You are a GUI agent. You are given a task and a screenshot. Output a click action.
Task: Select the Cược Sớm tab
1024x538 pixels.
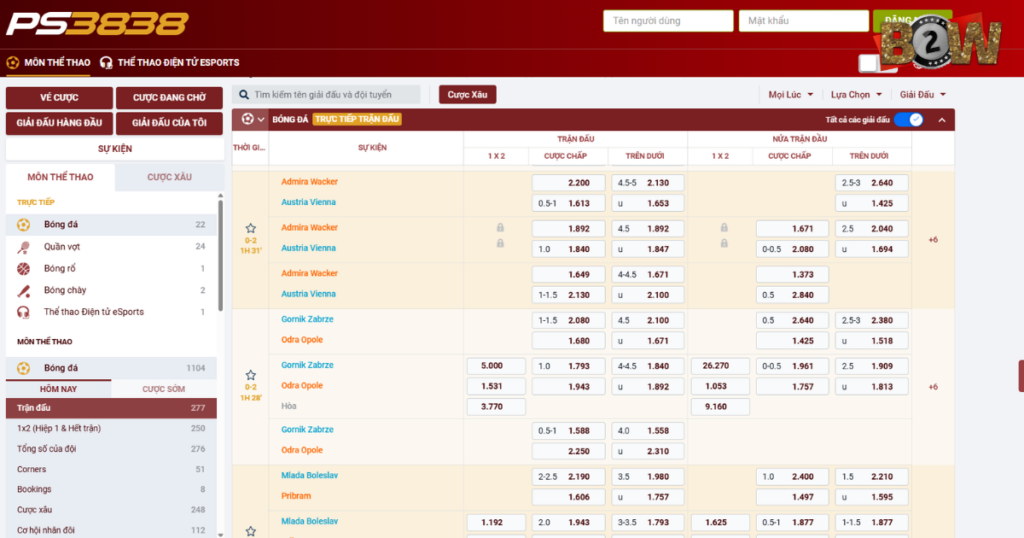(x=163, y=389)
